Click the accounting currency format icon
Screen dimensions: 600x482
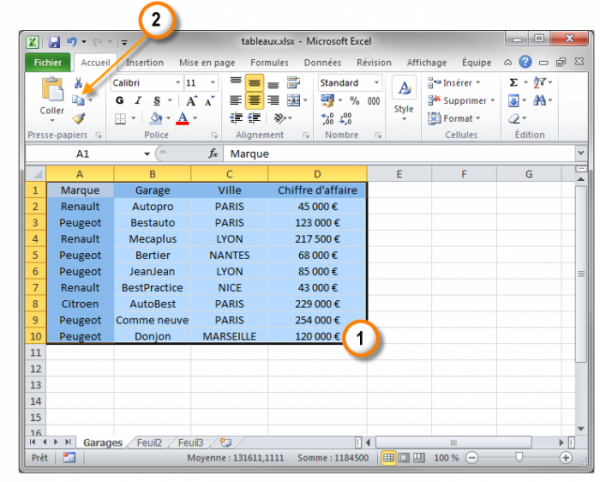click(328, 101)
